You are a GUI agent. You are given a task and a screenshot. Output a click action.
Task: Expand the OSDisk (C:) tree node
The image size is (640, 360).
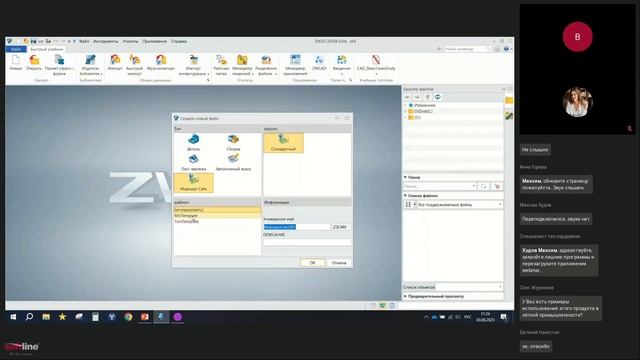(405, 111)
